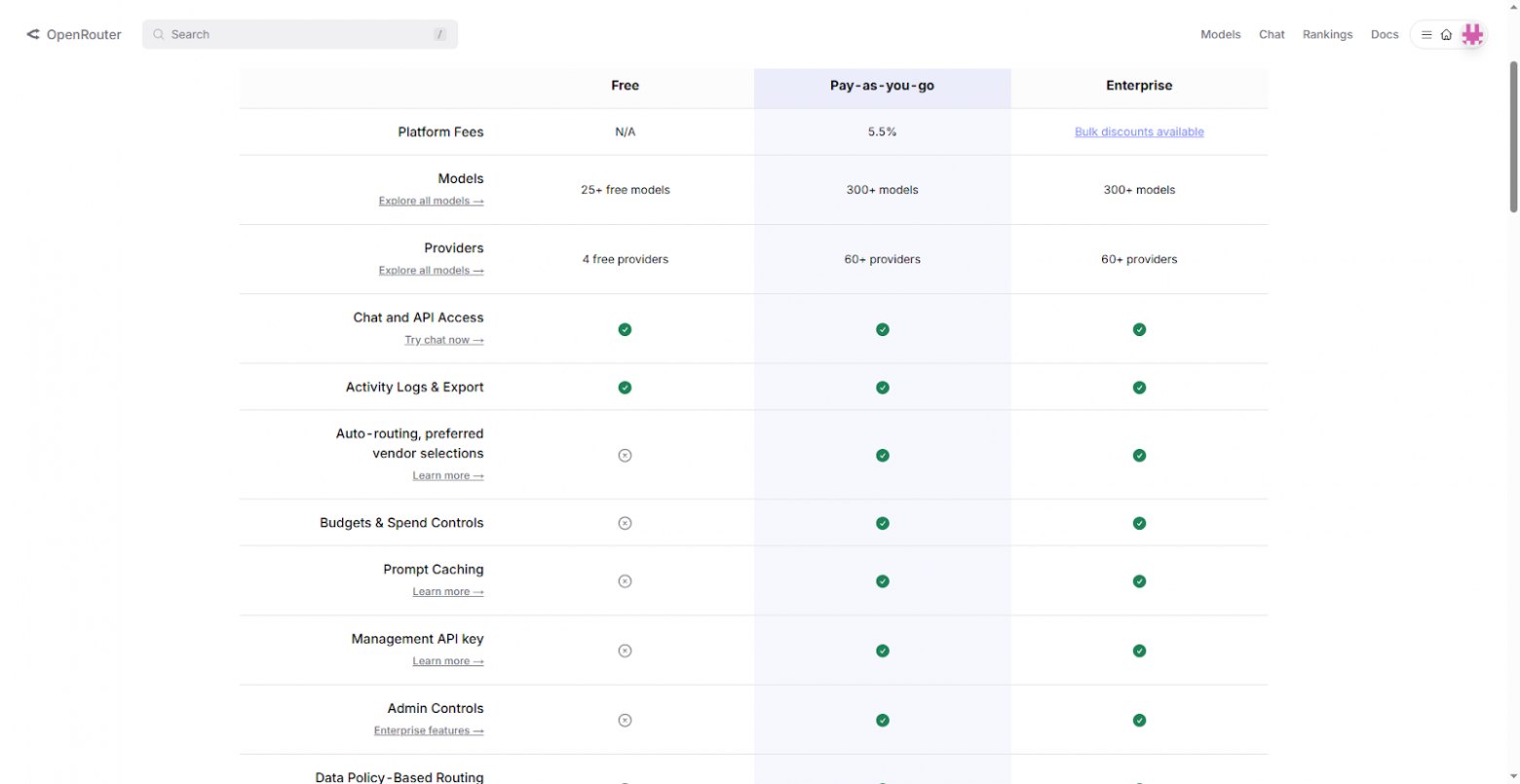Open the hamburger menu icon
This screenshot has height=784, width=1520.
(x=1426, y=34)
